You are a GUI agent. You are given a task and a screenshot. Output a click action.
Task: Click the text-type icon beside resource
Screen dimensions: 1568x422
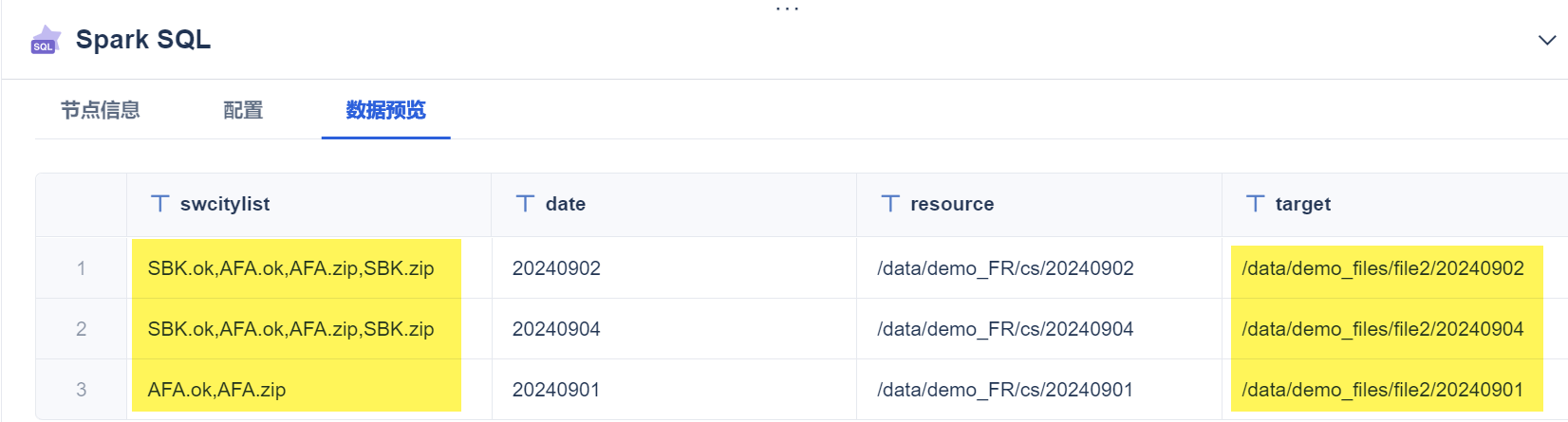(890, 204)
